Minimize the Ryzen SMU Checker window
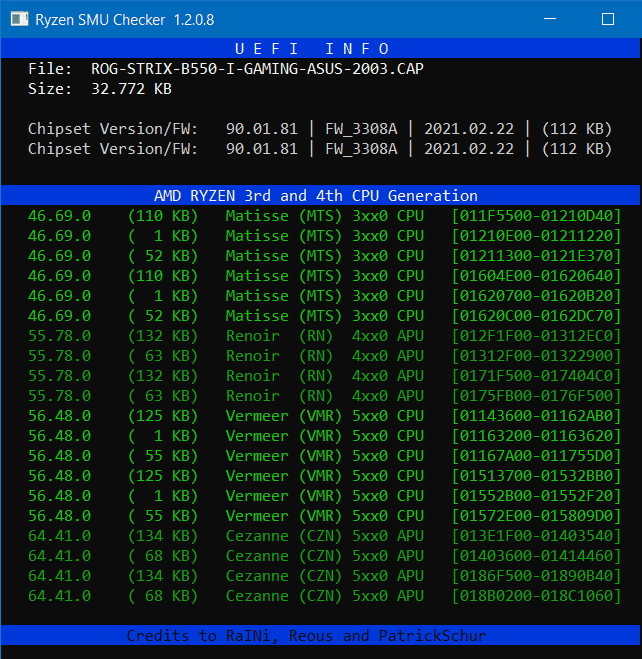The image size is (642, 659). coord(550,19)
